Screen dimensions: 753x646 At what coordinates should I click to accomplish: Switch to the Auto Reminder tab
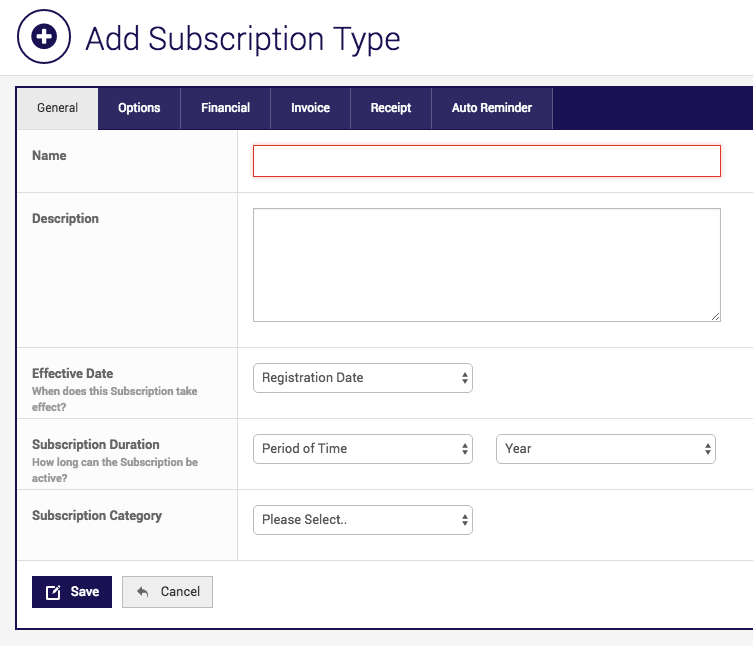click(492, 108)
